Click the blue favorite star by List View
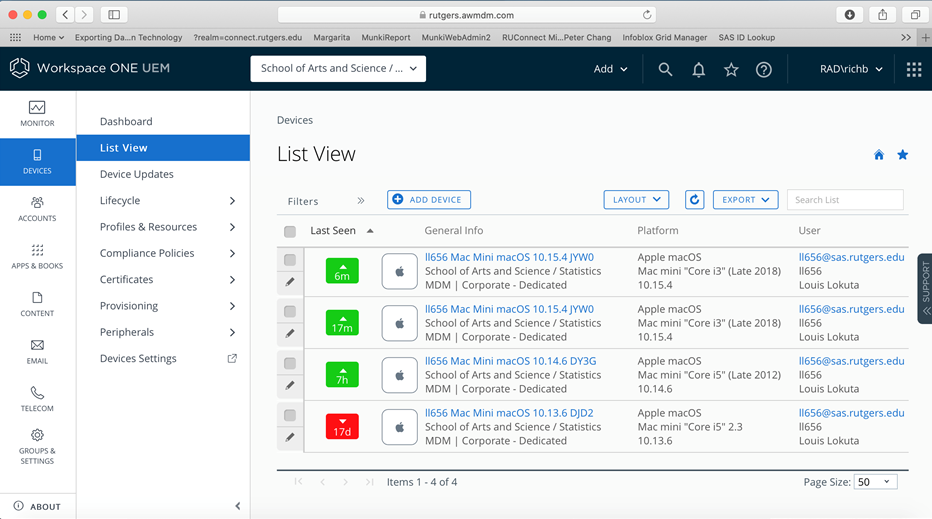932x519 pixels. pos(902,155)
